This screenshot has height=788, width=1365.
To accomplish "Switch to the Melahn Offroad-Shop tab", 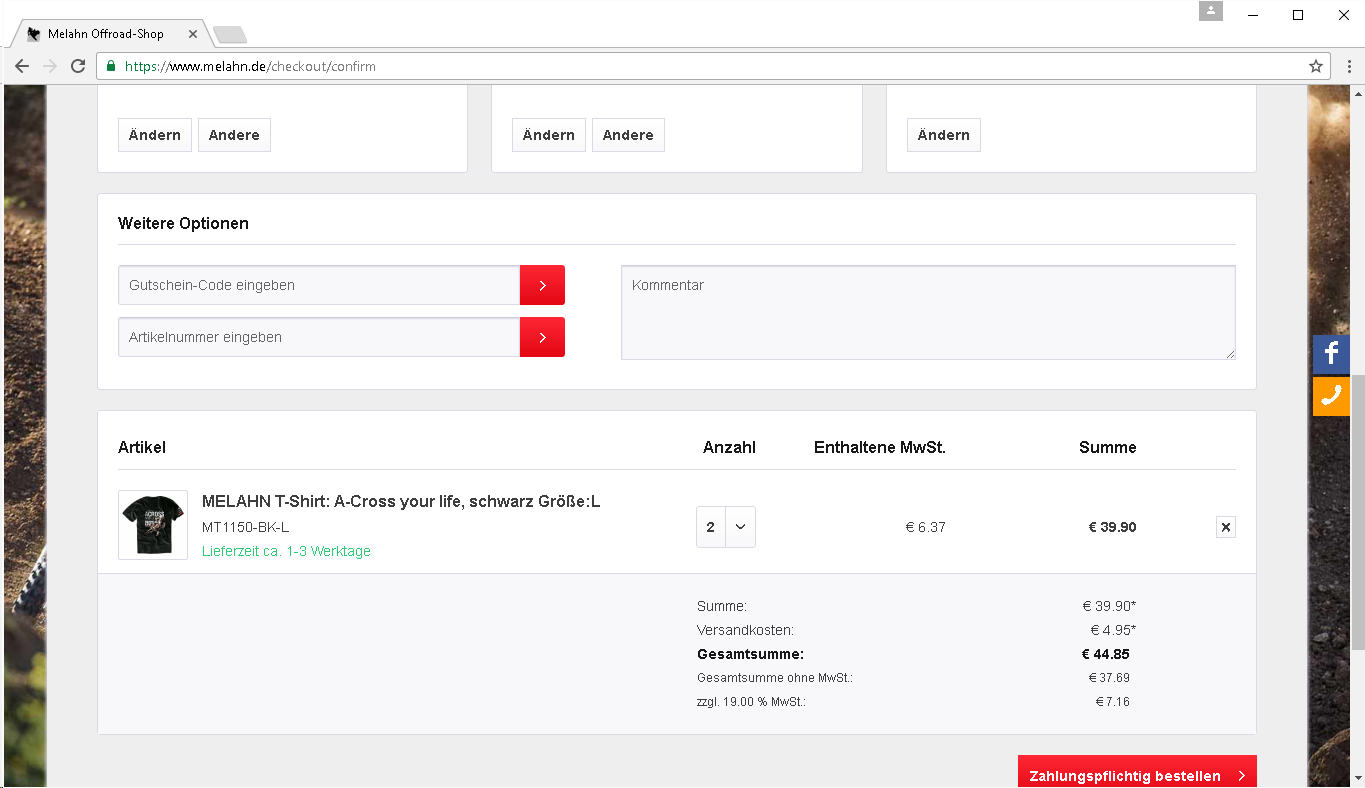I will 105,34.
